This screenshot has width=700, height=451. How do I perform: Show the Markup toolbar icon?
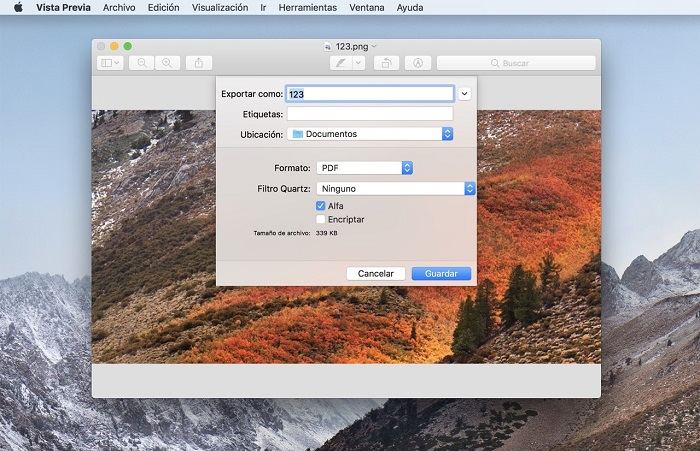(417, 63)
